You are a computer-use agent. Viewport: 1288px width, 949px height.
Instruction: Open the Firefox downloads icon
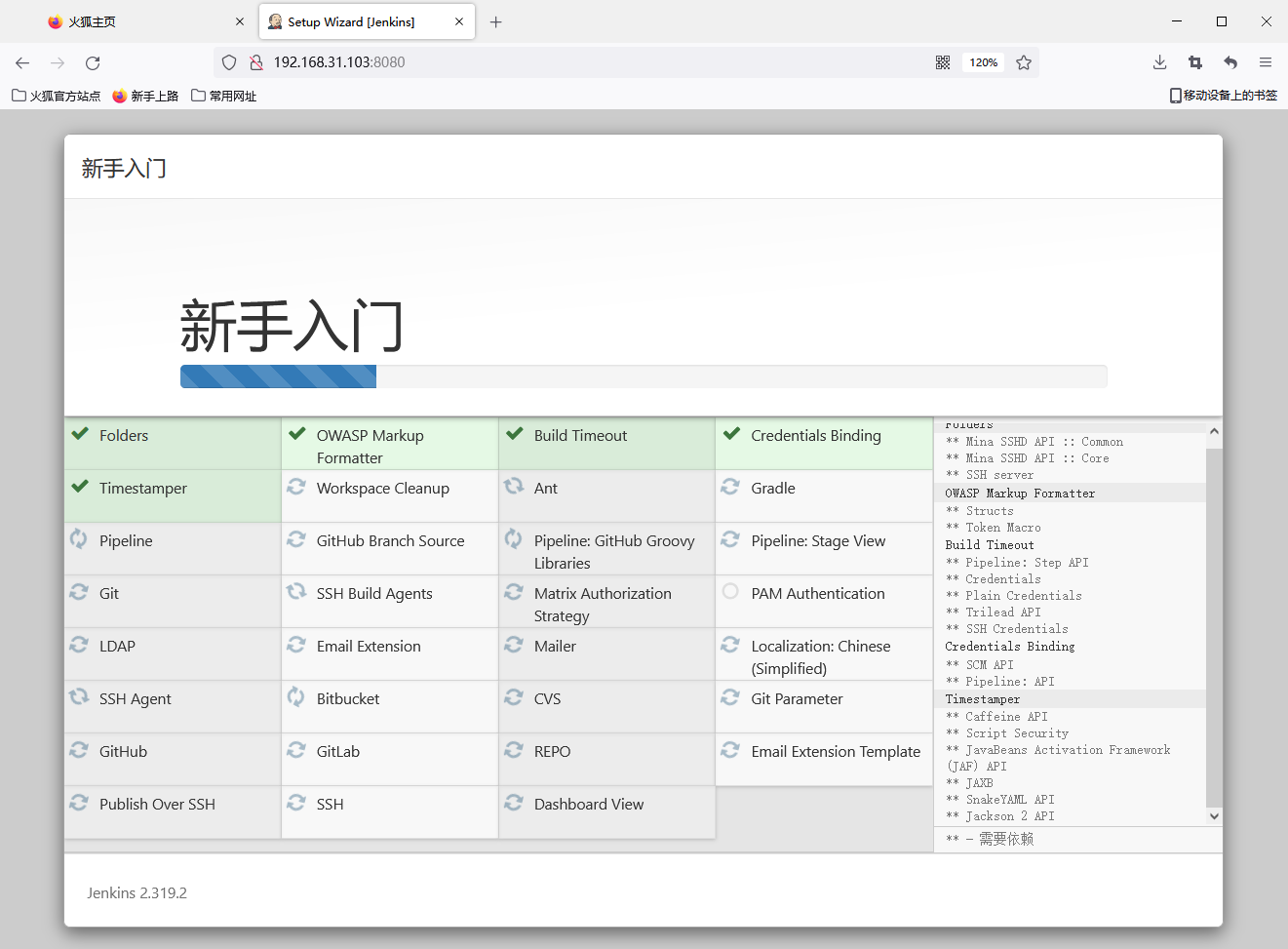[1159, 62]
